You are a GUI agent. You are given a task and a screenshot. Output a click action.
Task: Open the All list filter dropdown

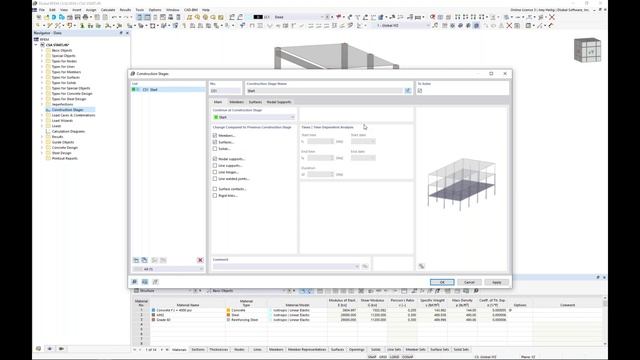[168, 269]
